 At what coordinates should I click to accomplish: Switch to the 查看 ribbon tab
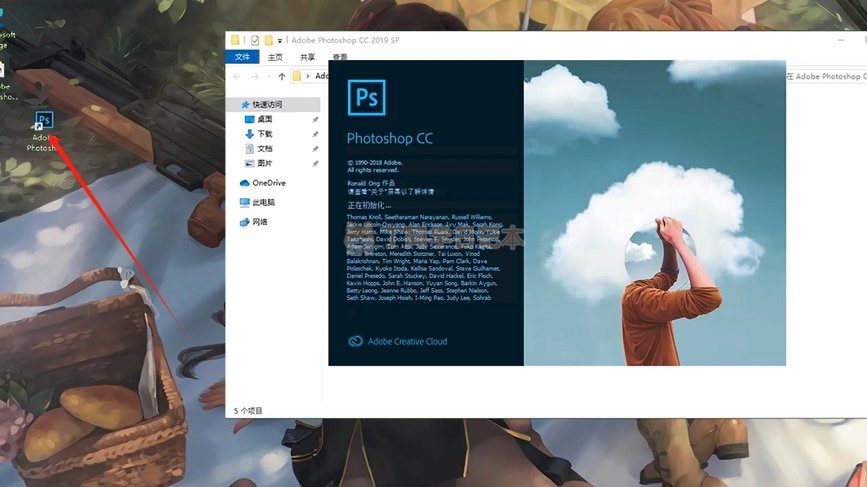point(339,56)
